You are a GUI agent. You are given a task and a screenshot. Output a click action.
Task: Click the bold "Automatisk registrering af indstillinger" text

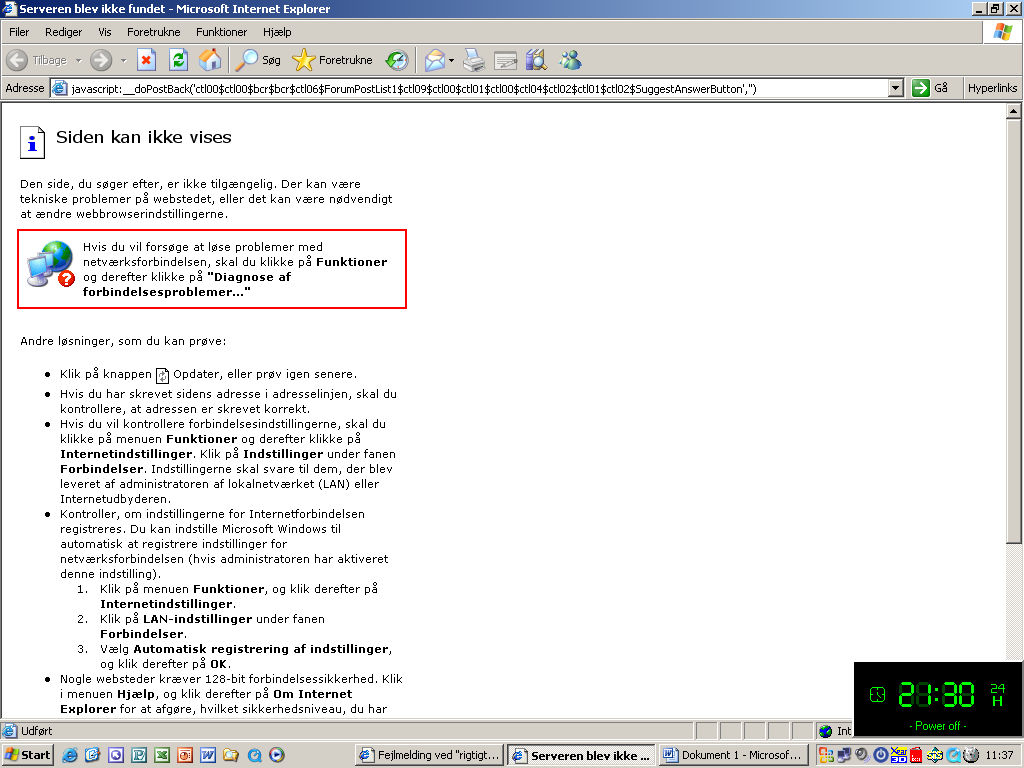(262, 648)
